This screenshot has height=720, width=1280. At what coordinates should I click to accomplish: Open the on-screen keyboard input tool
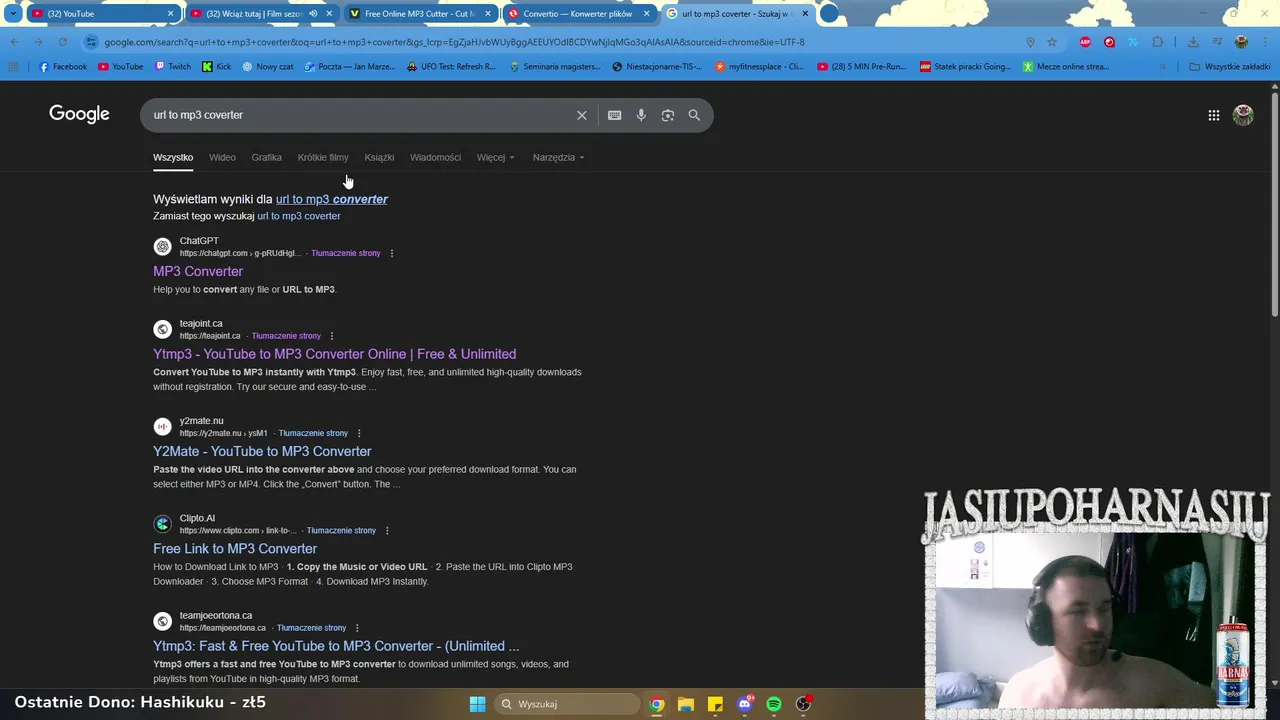[614, 115]
